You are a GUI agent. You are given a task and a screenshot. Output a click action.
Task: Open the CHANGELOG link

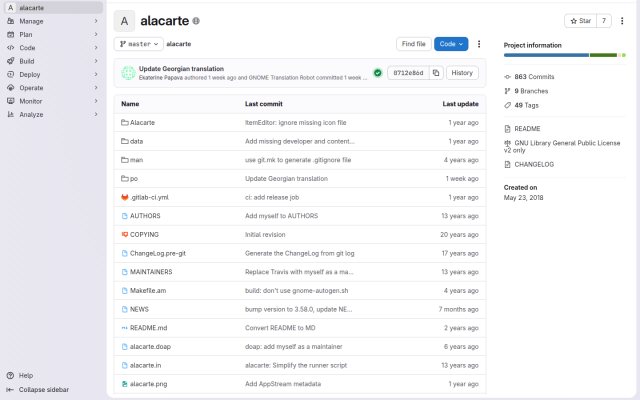(x=529, y=164)
